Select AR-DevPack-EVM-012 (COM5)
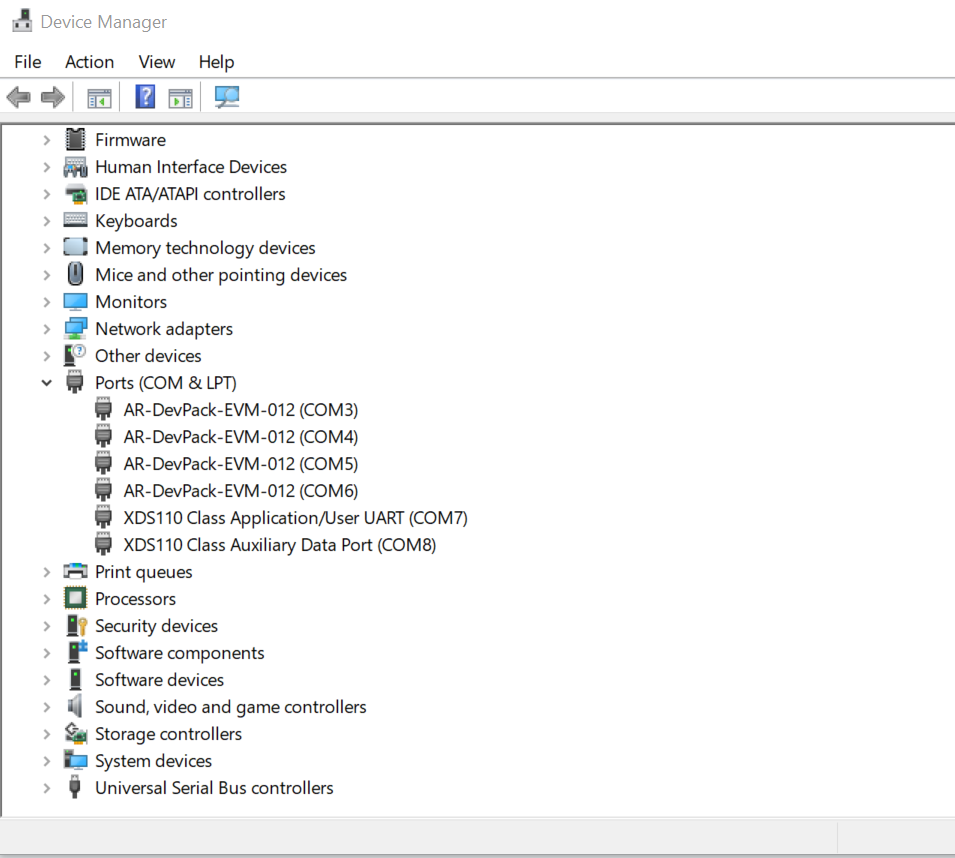The image size is (955, 858). (241, 464)
